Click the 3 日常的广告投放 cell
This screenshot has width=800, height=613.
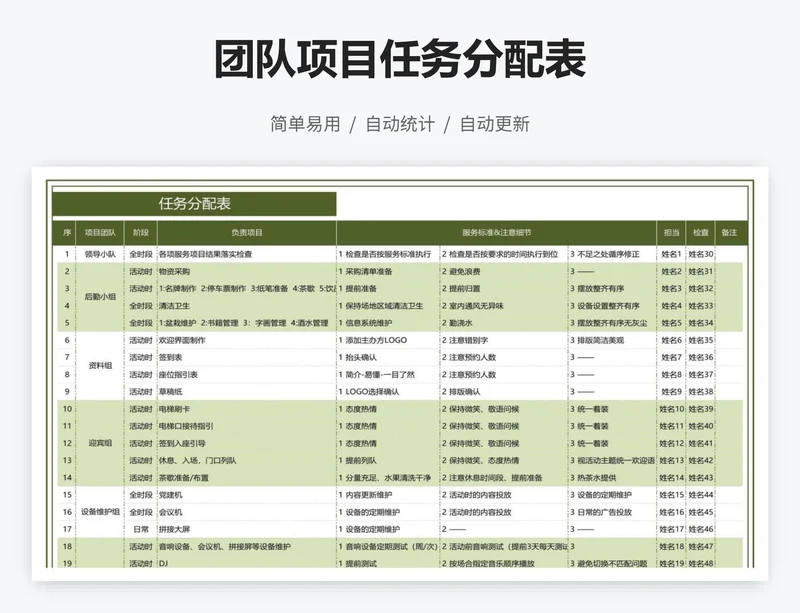(x=612, y=512)
